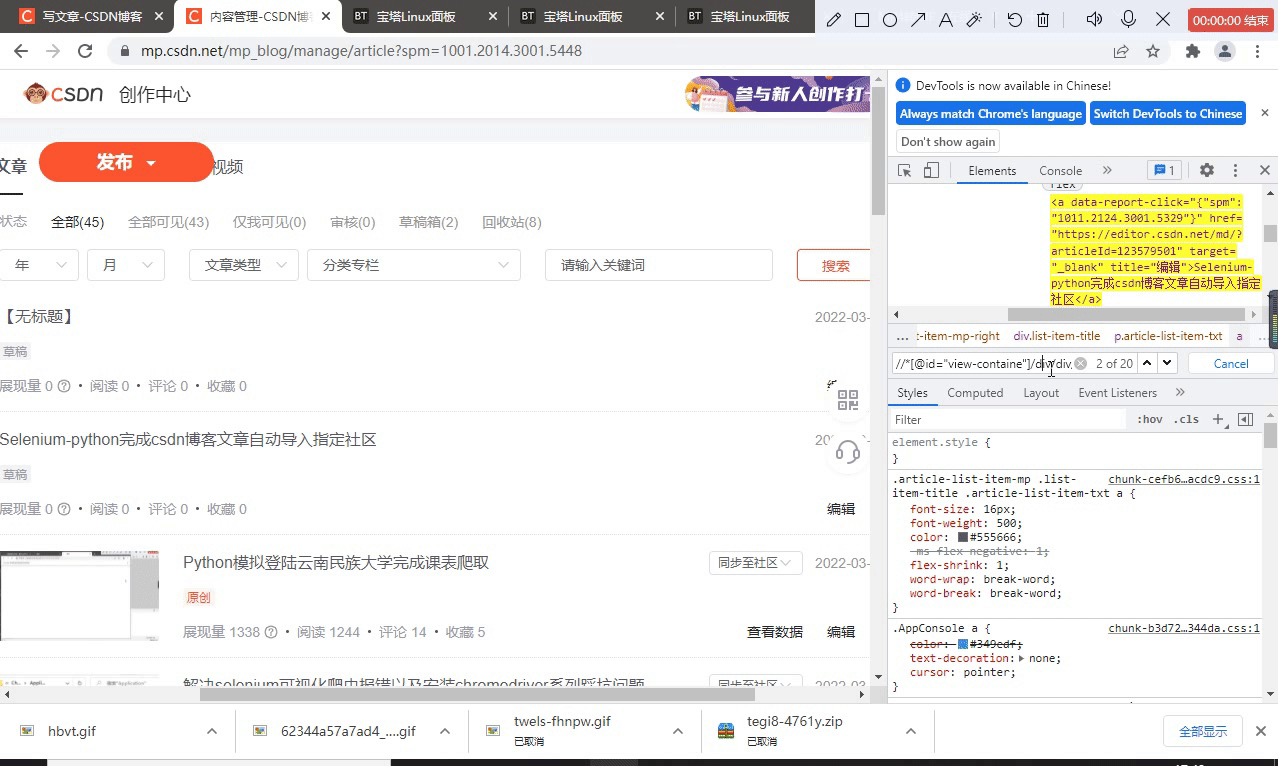Open 同步至社区 dropdown for Python模拟登陆 article

coord(756,563)
